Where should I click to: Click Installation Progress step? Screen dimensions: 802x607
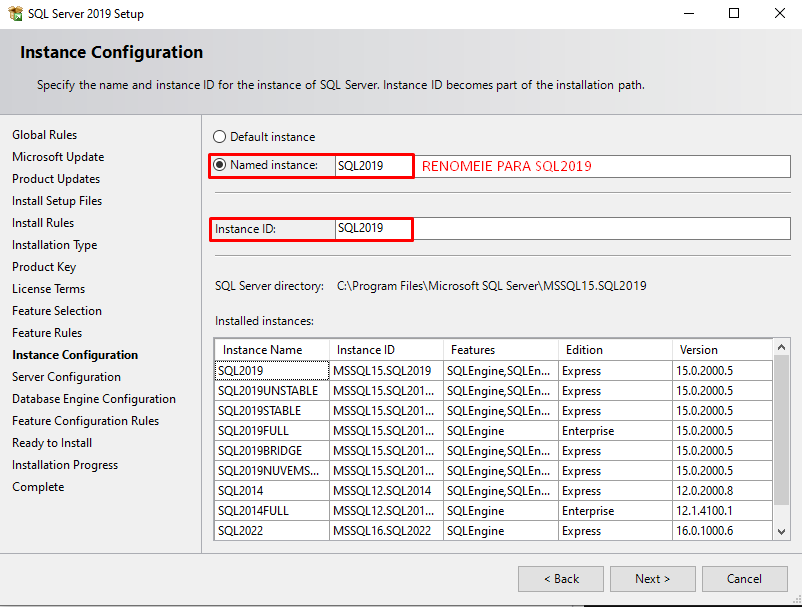[65, 465]
